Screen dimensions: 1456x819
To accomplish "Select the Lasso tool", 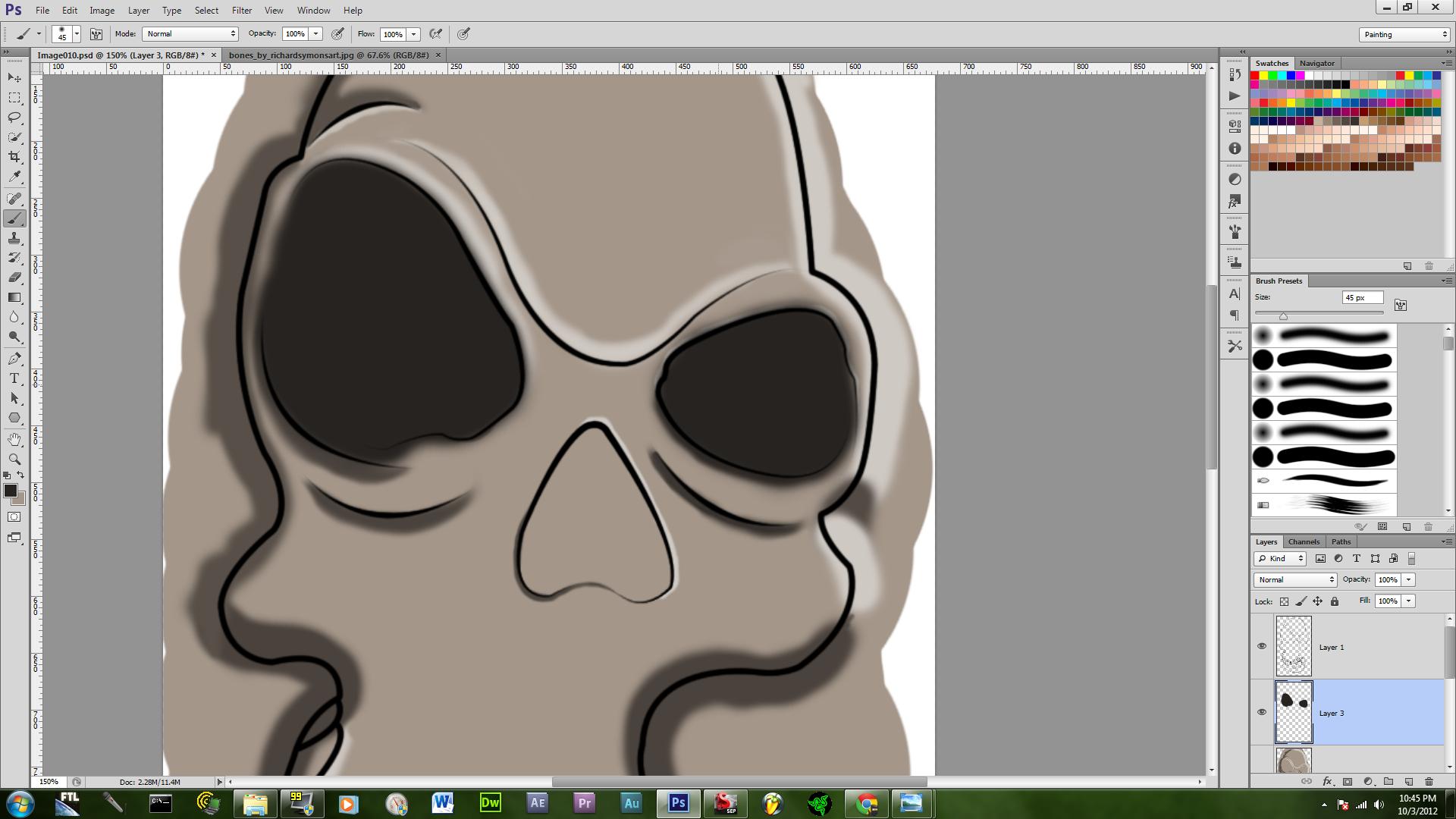I will pos(14,118).
